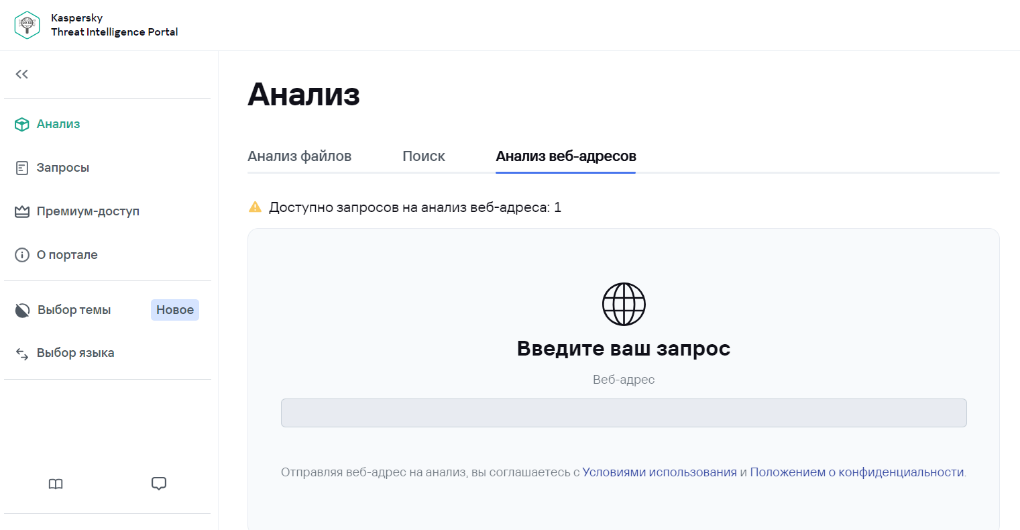Click the Анализ page heading
This screenshot has width=1020, height=530.
[x=304, y=94]
